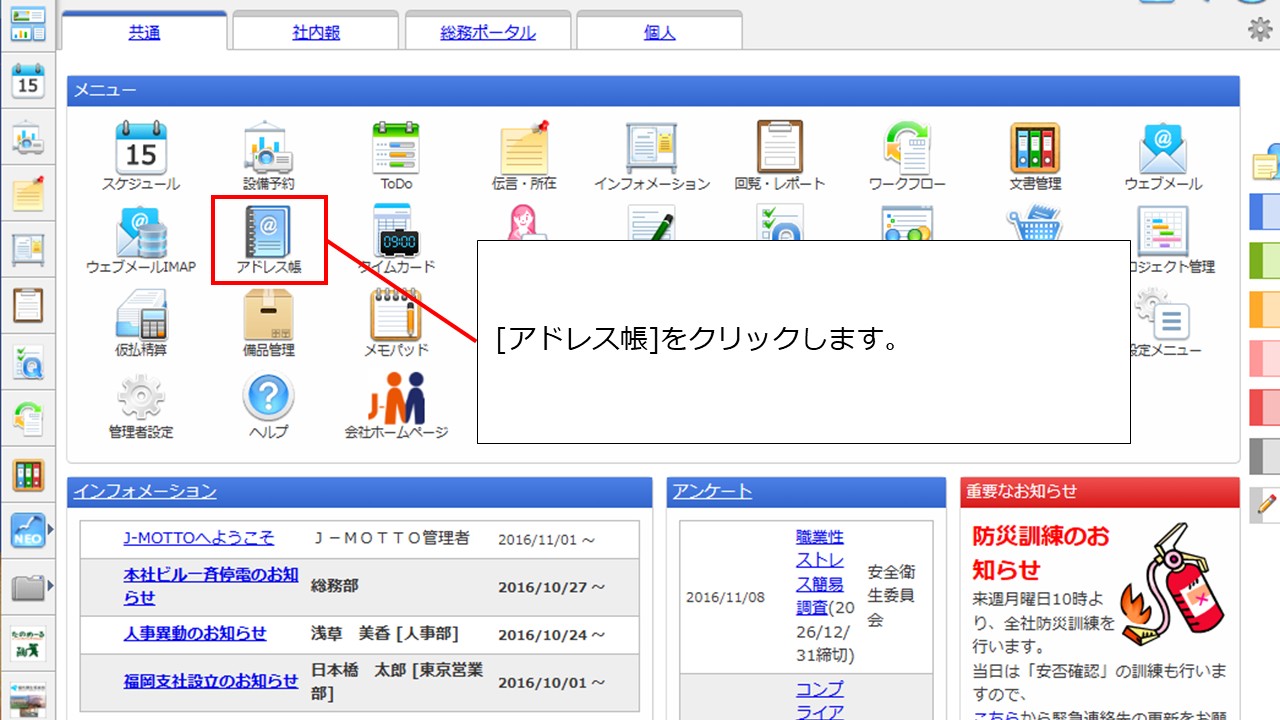Expand the NEO item in left sidebar

coord(30,529)
